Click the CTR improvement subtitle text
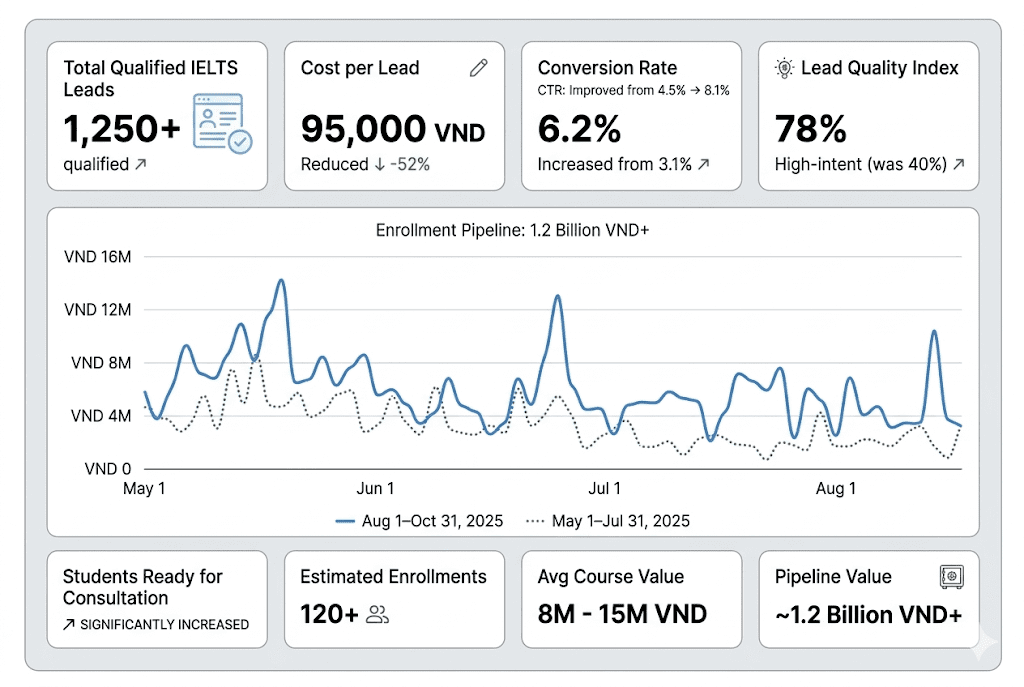 coord(633,90)
